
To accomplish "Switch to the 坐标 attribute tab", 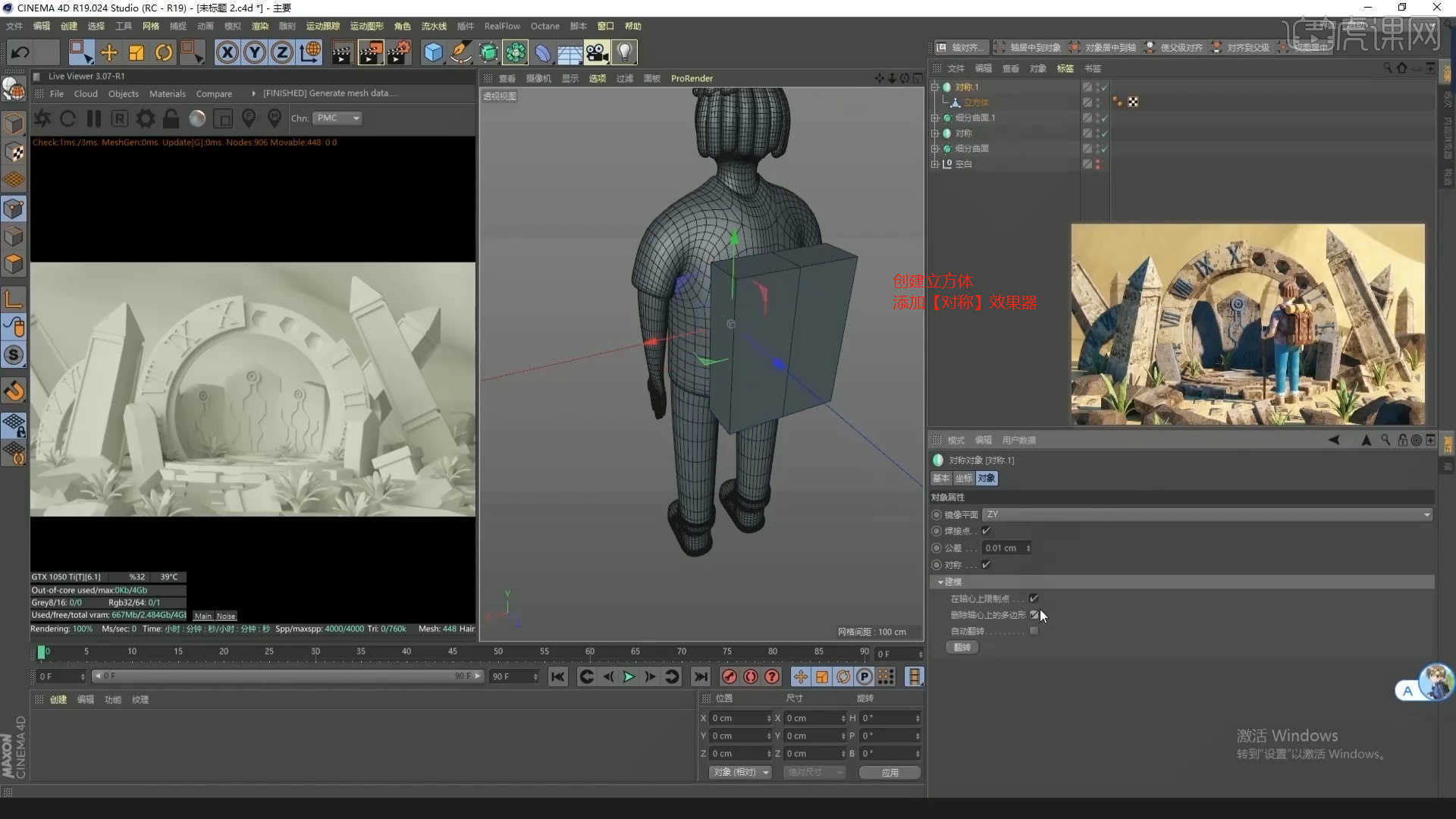I will [x=963, y=479].
